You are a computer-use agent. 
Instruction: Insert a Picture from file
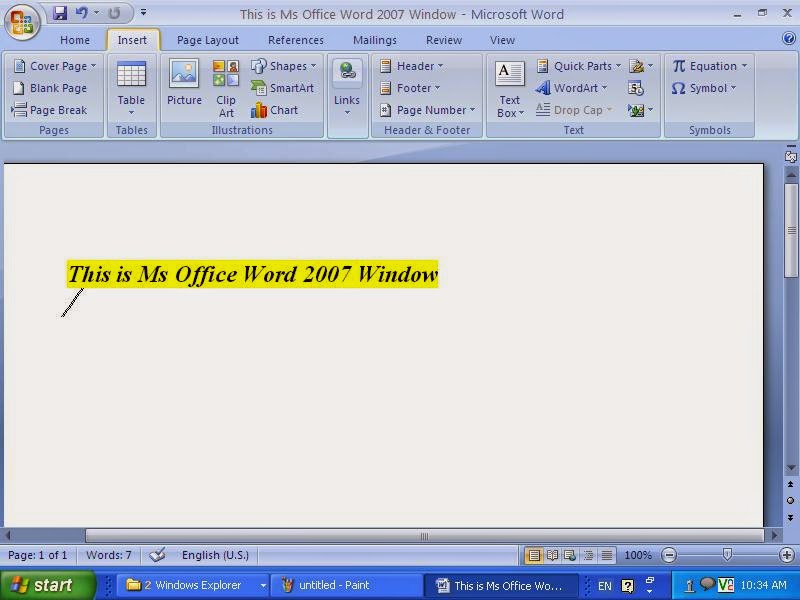[184, 83]
